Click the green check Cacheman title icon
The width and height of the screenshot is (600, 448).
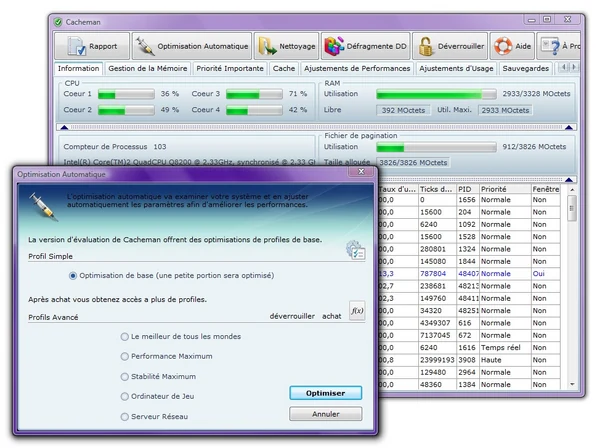tap(58, 22)
